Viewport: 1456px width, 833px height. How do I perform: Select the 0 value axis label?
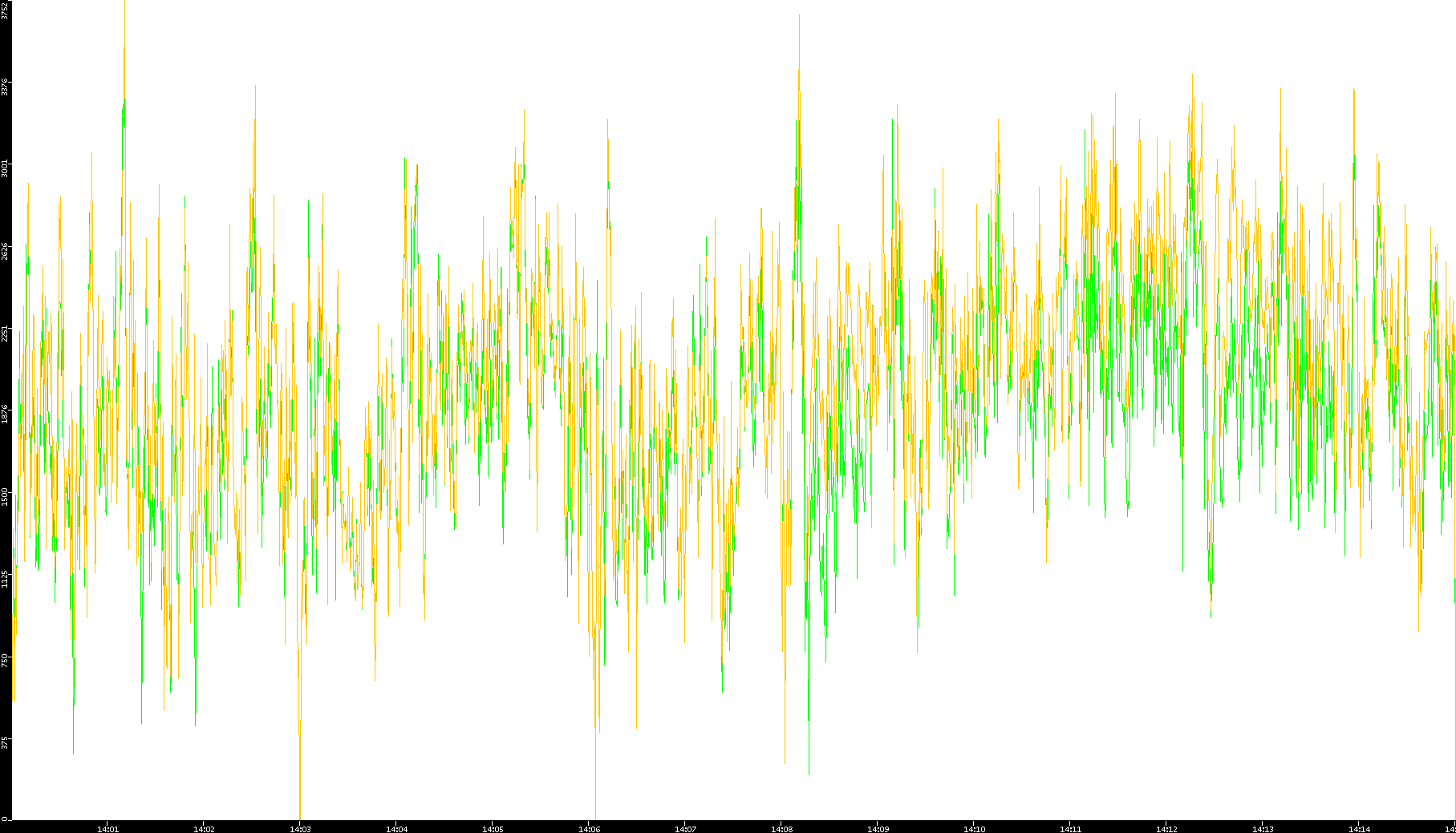pyautogui.click(x=5, y=819)
